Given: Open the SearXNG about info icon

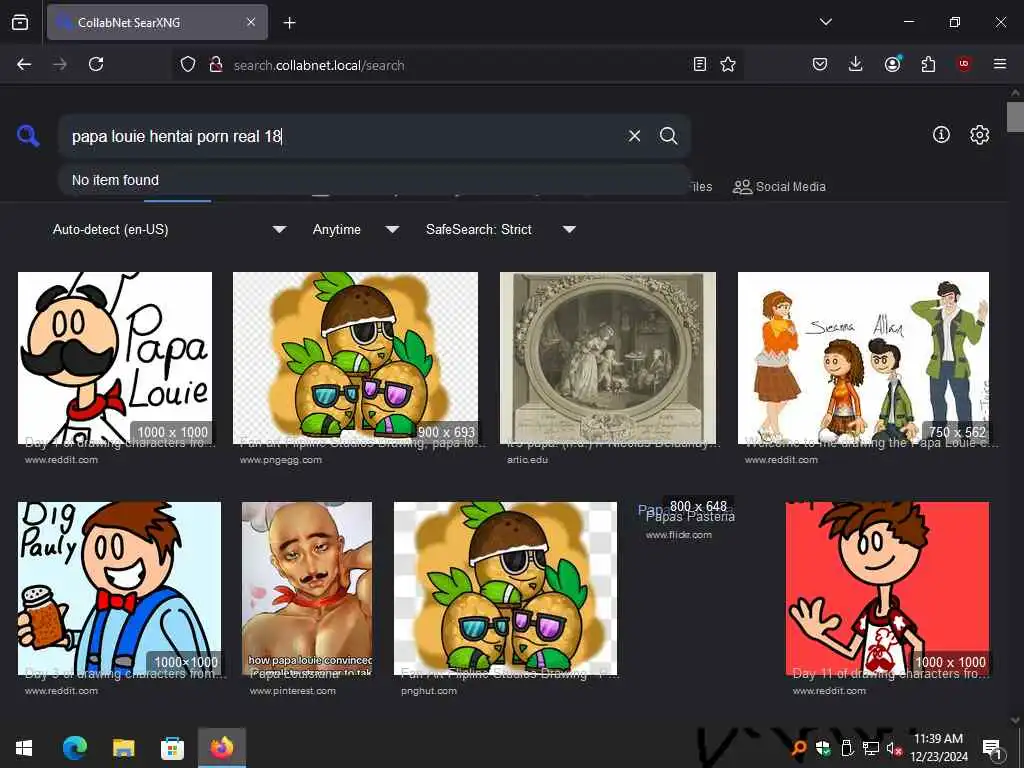Looking at the screenshot, I should point(941,135).
